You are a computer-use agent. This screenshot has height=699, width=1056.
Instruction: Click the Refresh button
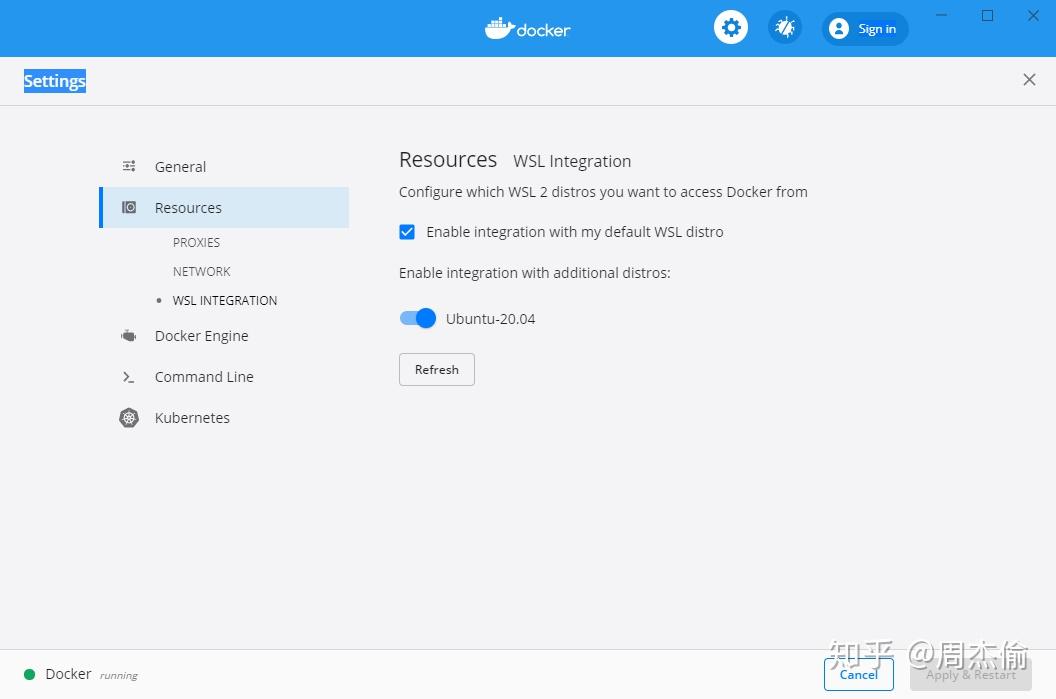coord(436,370)
